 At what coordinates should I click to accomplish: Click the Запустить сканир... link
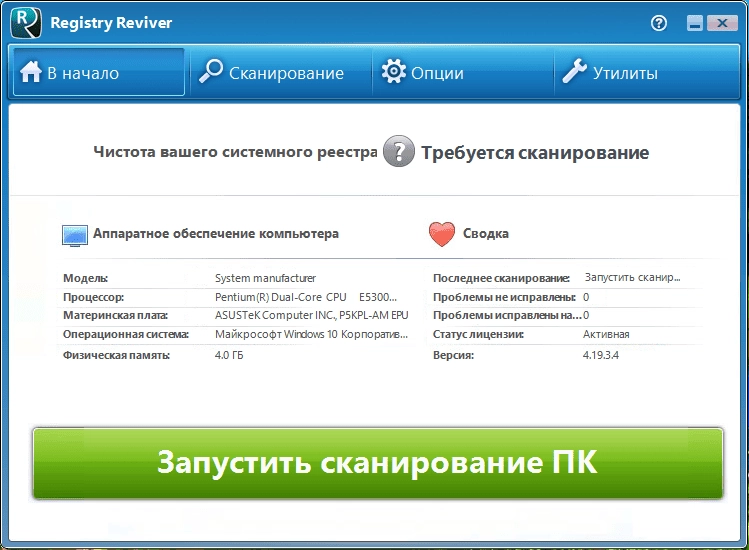pyautogui.click(x=632, y=277)
